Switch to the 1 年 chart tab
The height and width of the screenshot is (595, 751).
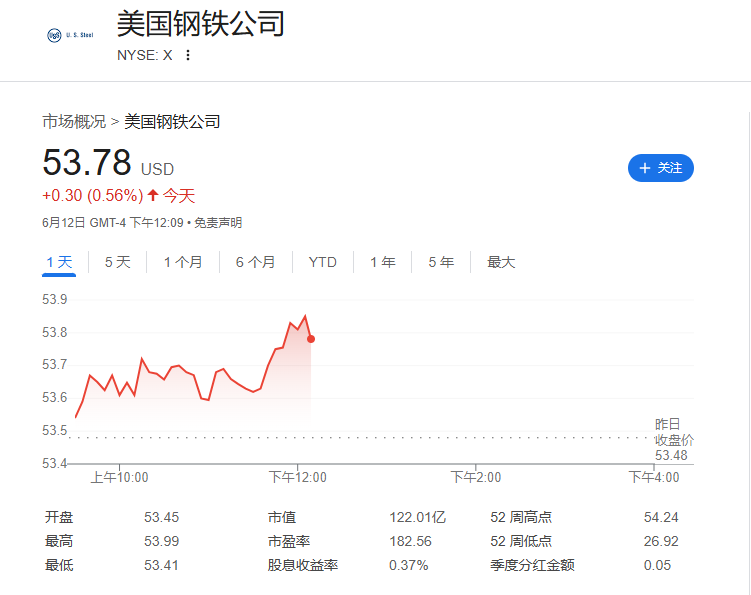pyautogui.click(x=383, y=262)
